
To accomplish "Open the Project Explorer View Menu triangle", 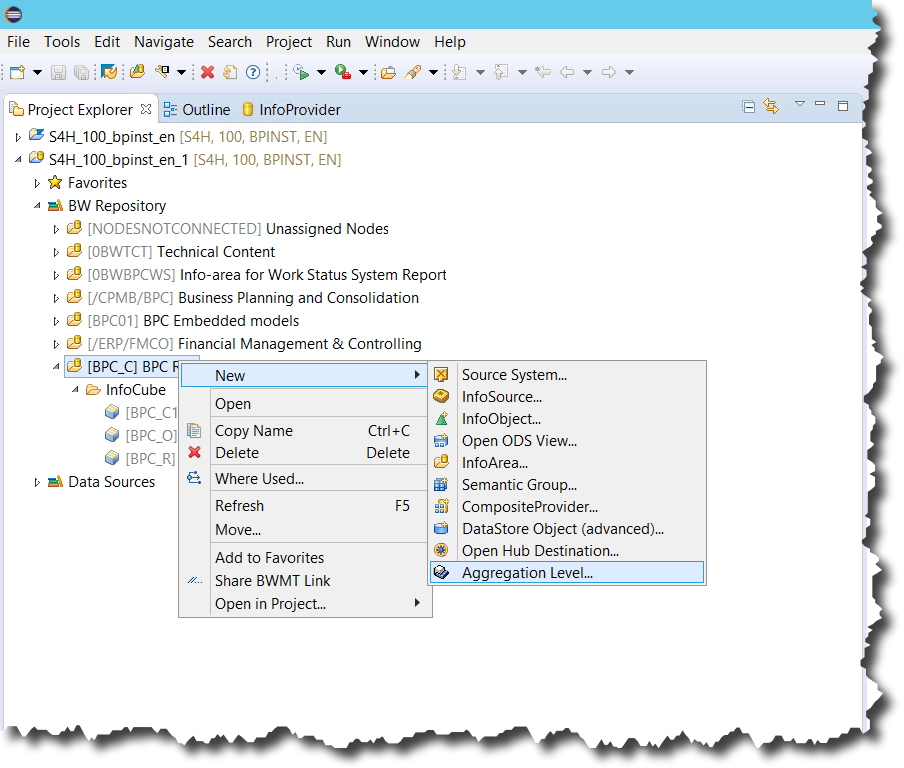I will 799,105.
